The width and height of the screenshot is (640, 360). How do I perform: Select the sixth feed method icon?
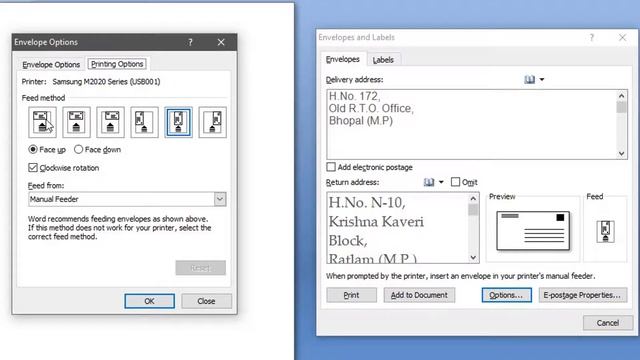[x=213, y=122]
